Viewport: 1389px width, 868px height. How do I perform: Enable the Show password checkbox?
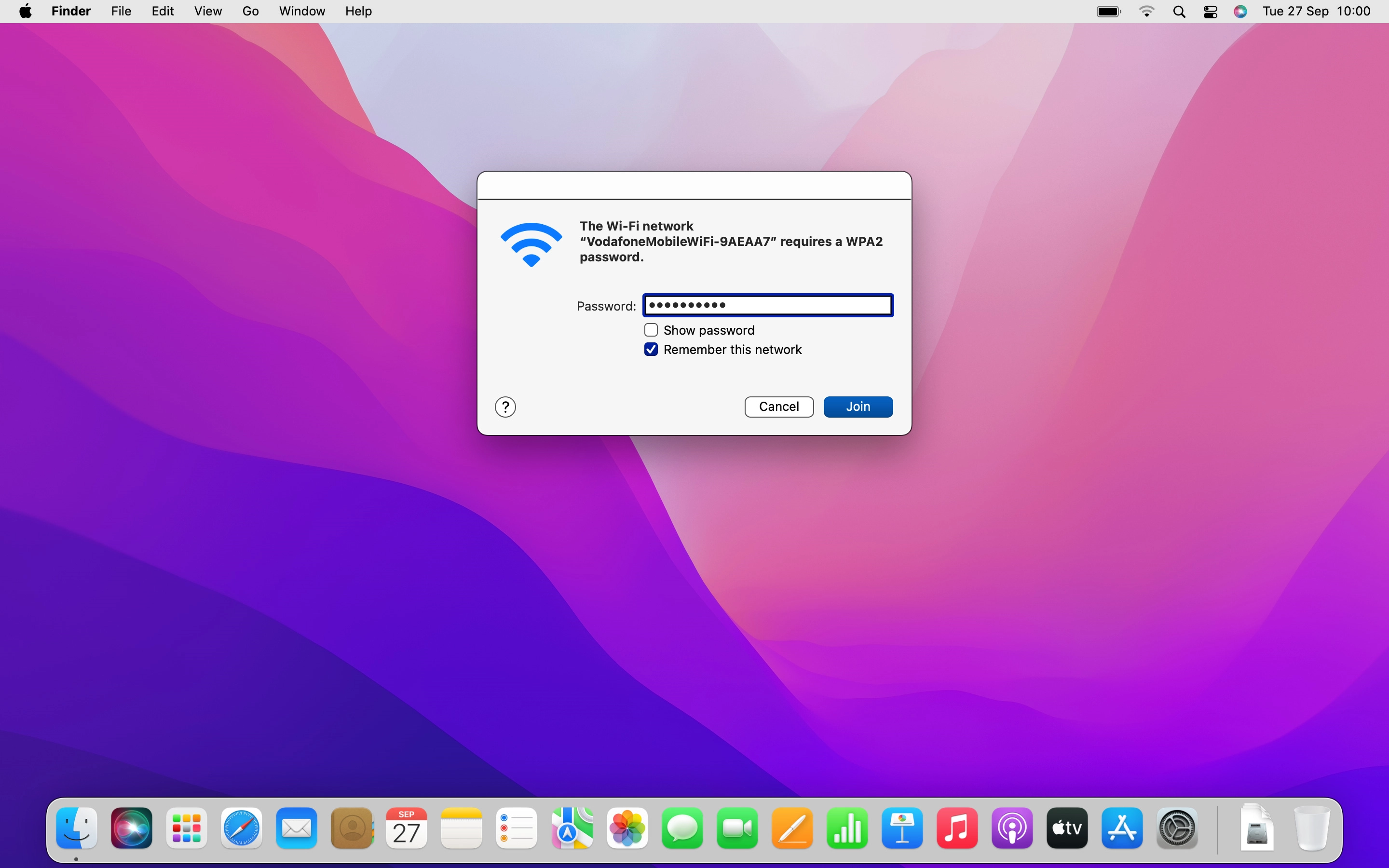(x=651, y=330)
